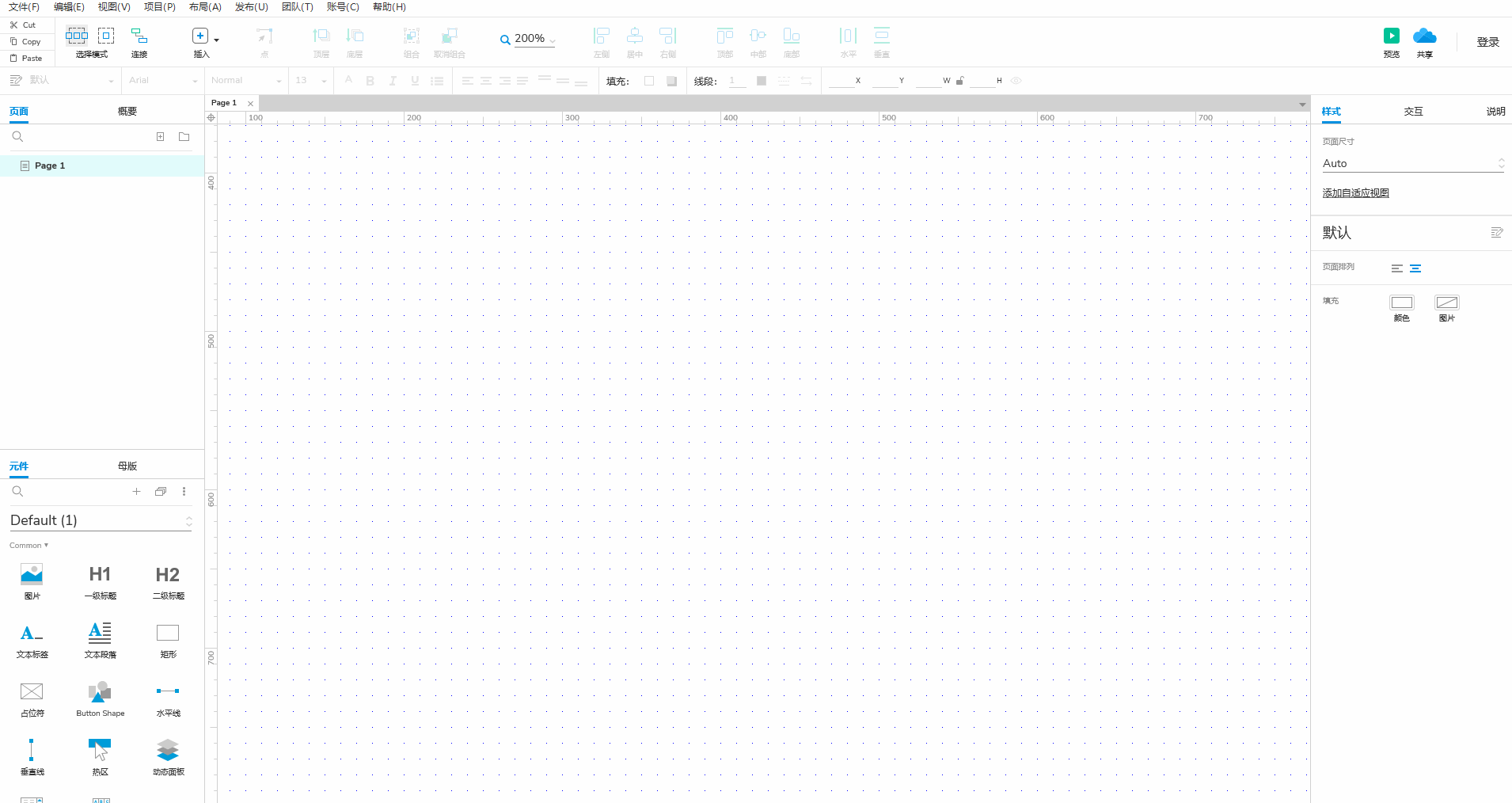Click the add adaptive view link
This screenshot has width=1512, height=803.
click(1355, 193)
